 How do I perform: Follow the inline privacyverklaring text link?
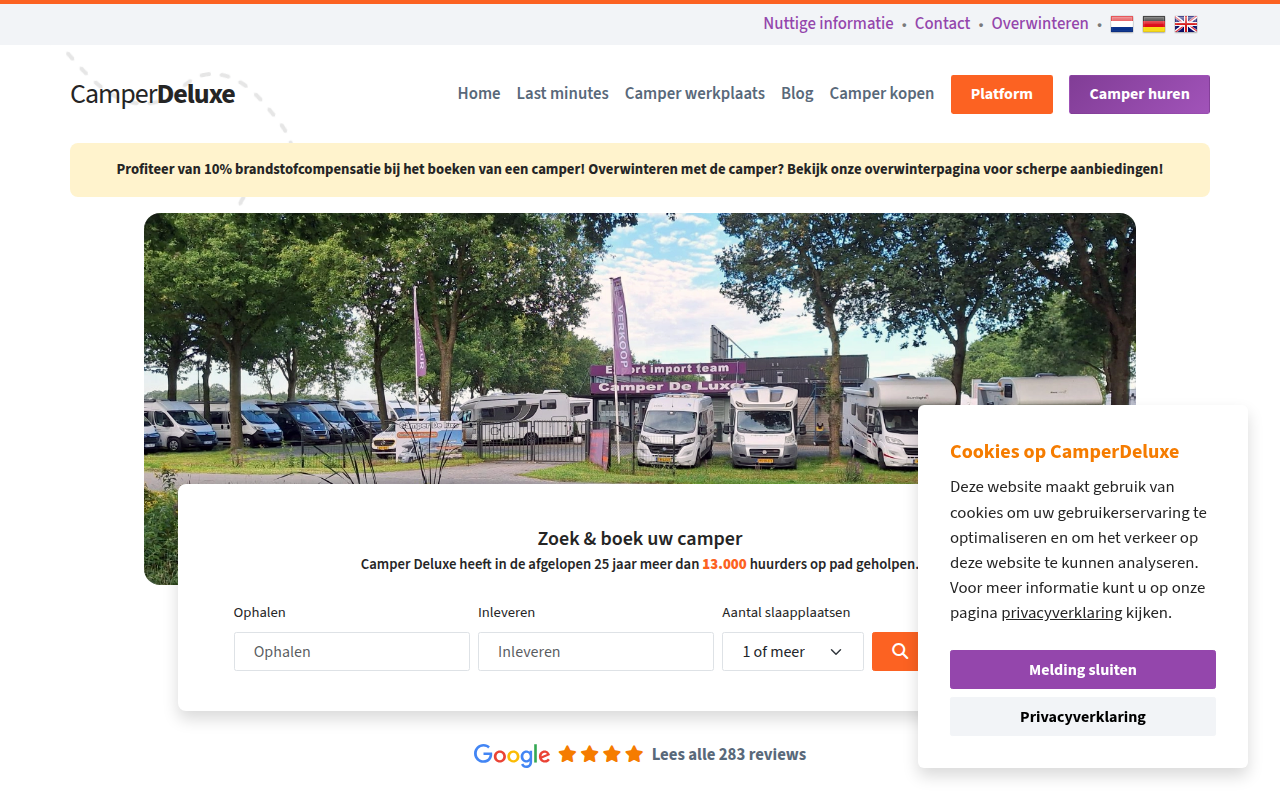(1062, 613)
